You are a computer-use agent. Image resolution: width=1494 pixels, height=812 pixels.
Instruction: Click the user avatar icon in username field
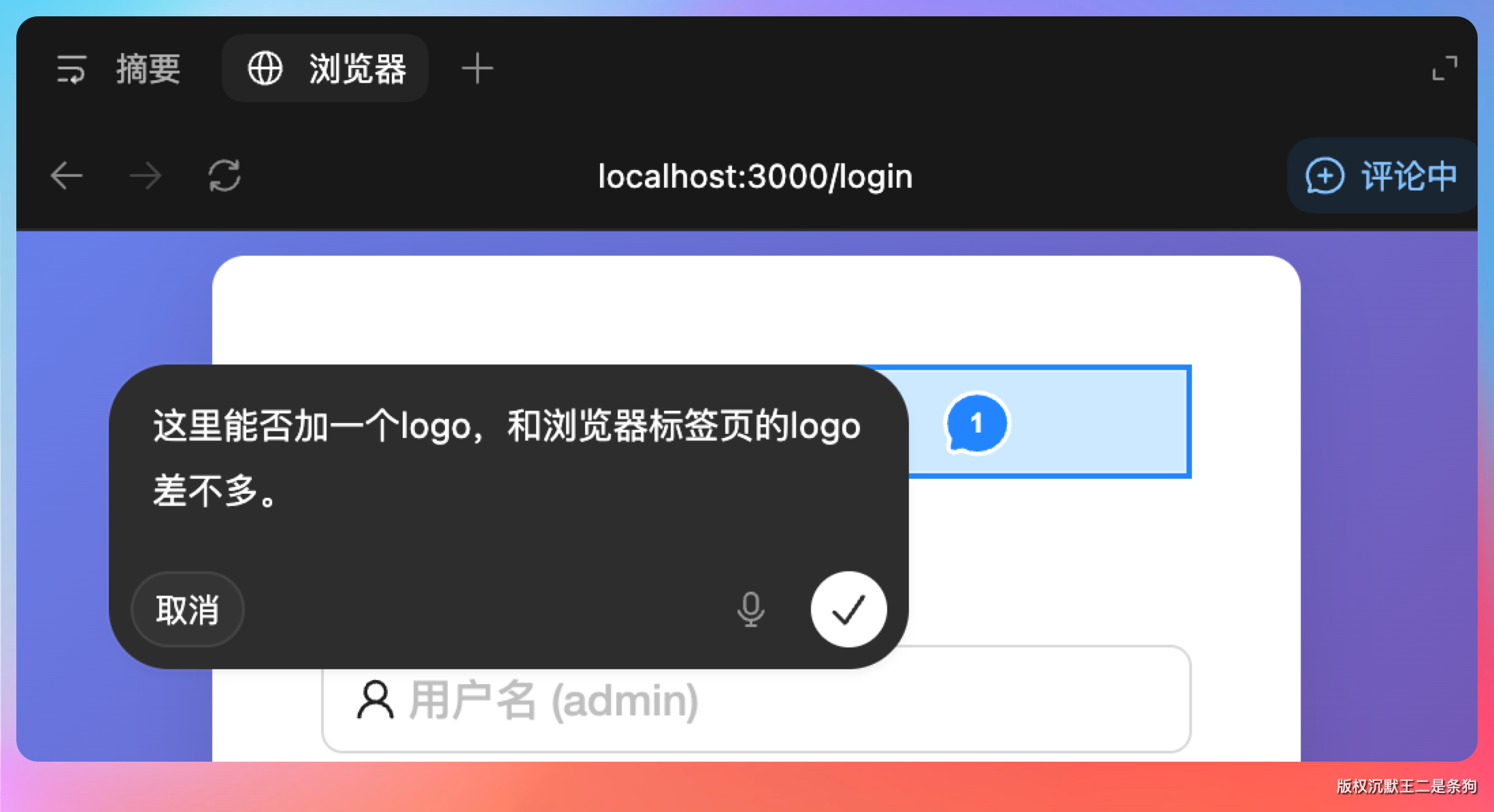tap(375, 700)
